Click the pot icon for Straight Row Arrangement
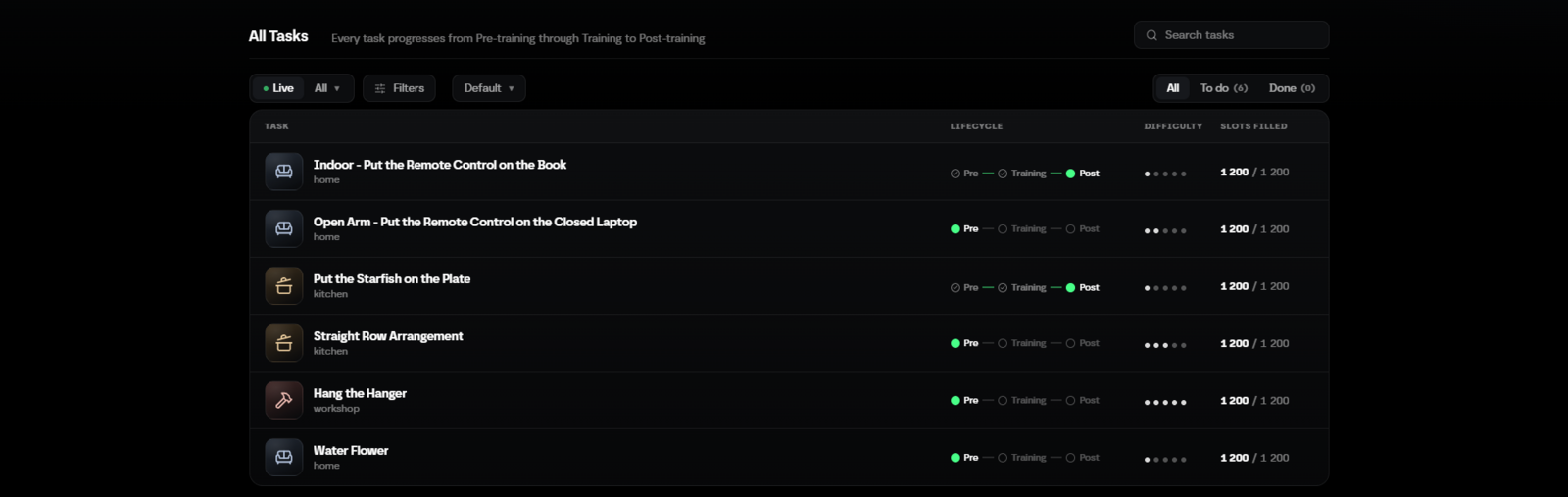The image size is (1568, 497). click(284, 343)
